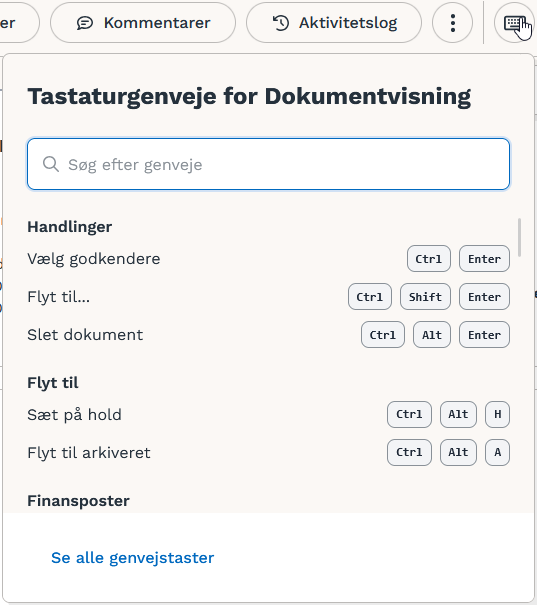Click the Aktivitetslog history clock icon

point(281,23)
